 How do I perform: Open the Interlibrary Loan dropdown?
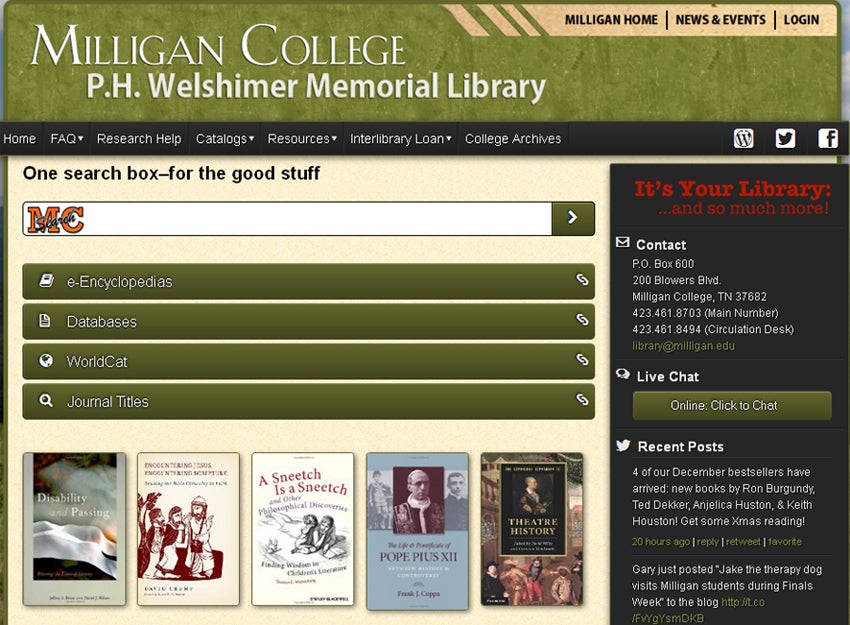(398, 138)
